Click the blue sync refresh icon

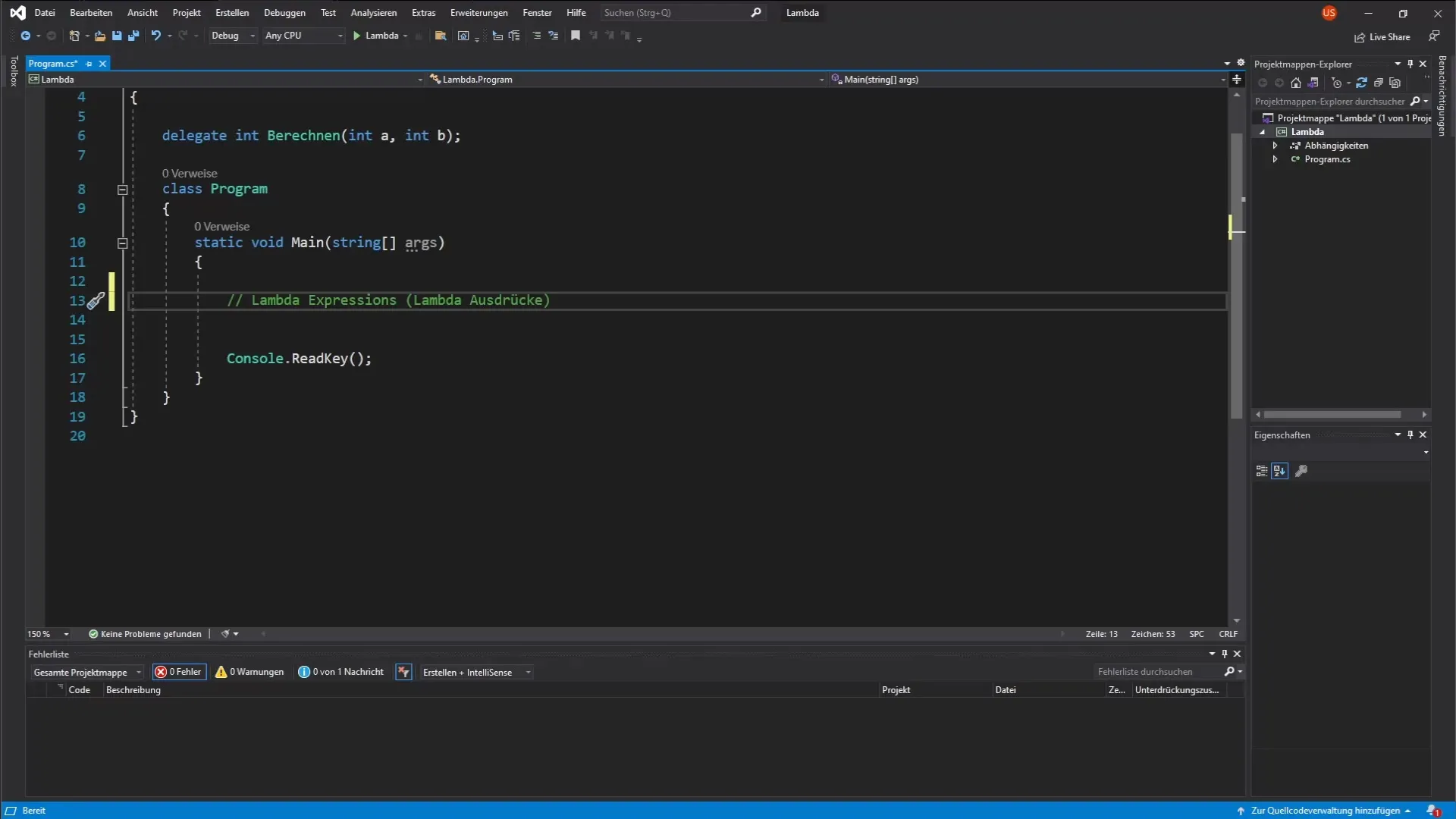pos(1361,83)
